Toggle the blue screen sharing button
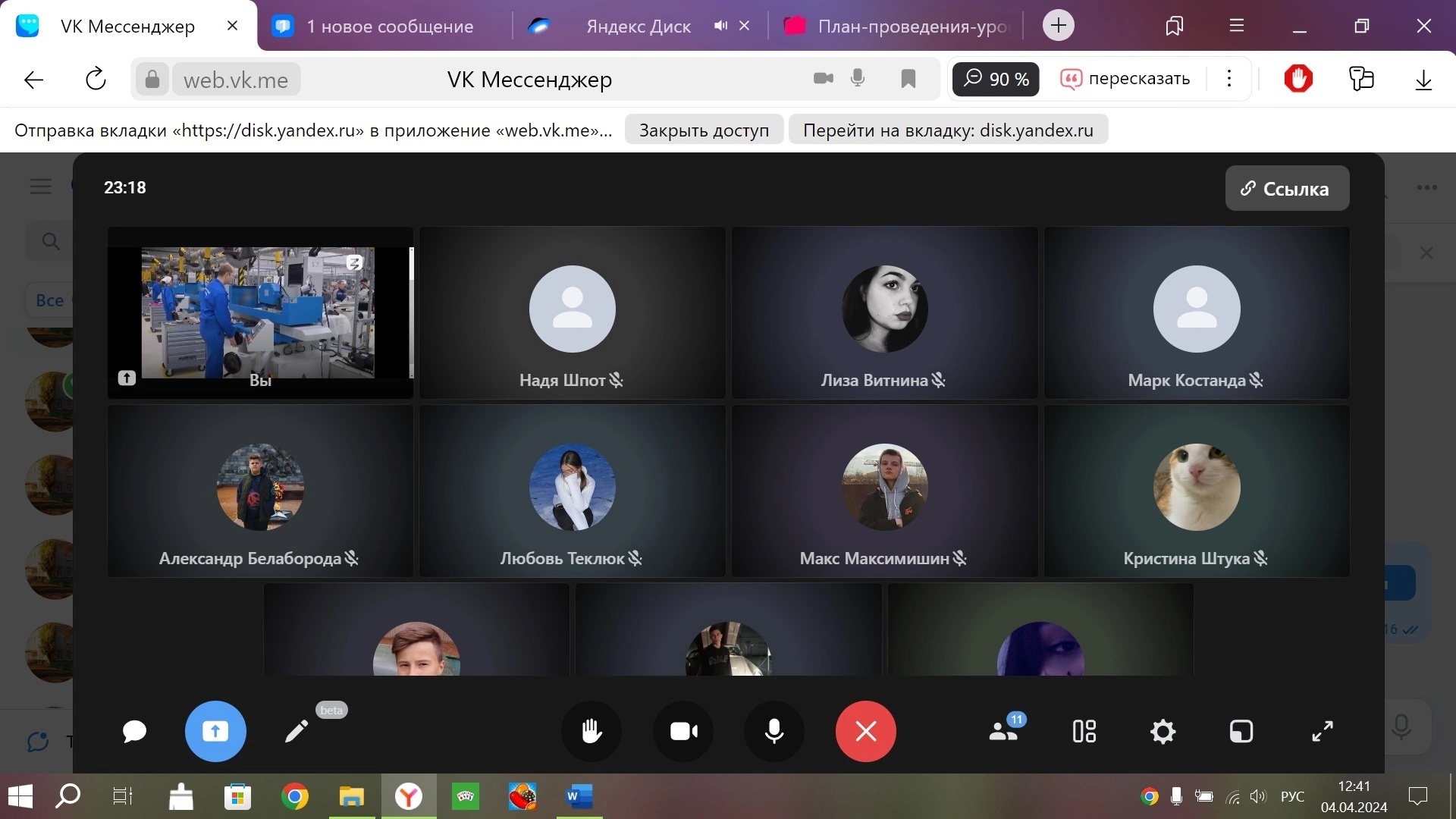 coord(215,731)
